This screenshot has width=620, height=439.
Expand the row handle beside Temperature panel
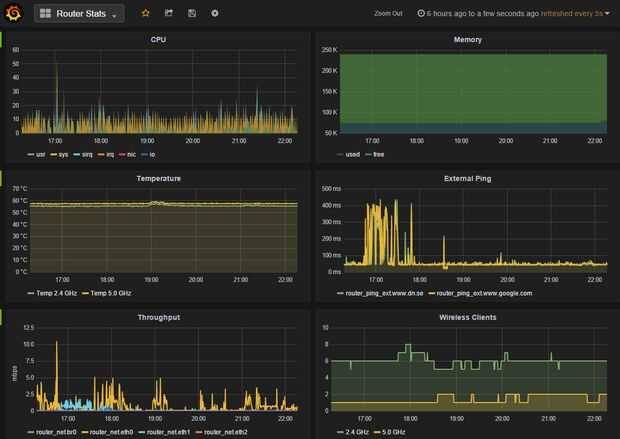(1, 178)
